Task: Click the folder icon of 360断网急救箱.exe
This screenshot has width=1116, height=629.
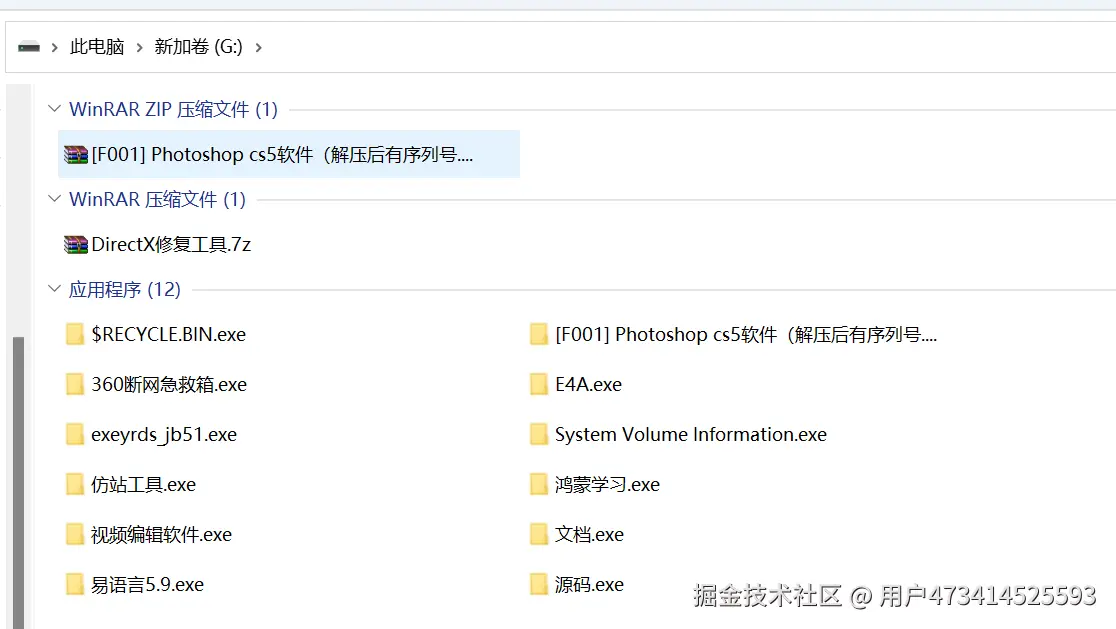Action: pyautogui.click(x=75, y=384)
